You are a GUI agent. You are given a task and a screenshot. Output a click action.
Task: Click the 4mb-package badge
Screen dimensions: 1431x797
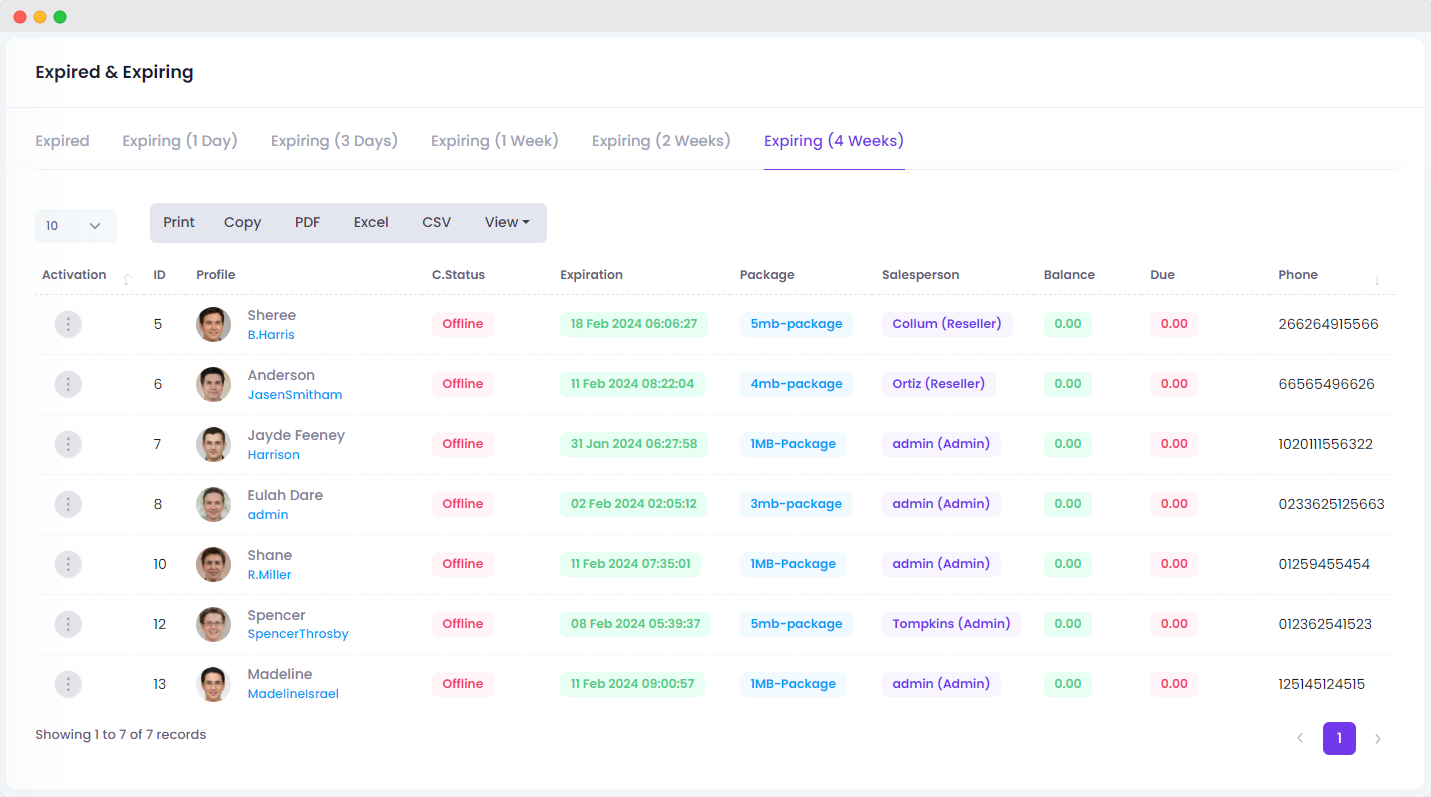pos(796,384)
